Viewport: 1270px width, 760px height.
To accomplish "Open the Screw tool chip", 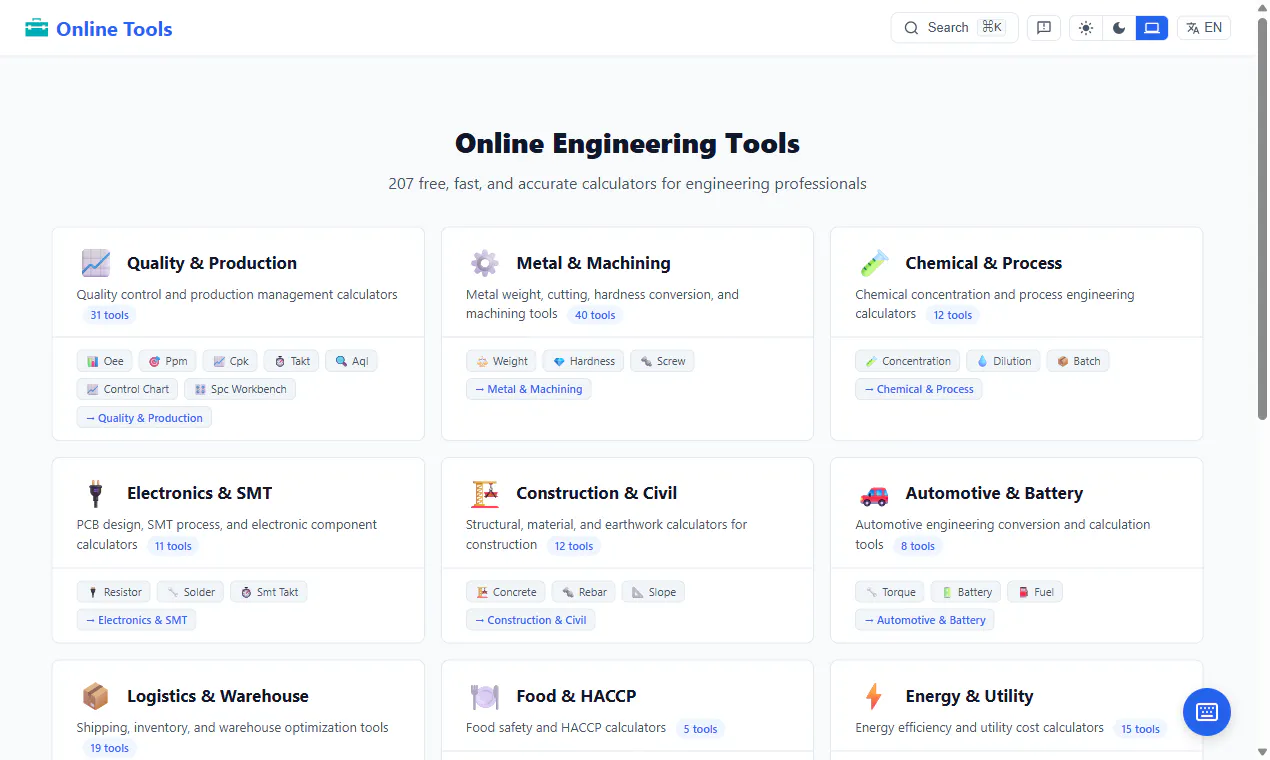I will (x=662, y=361).
